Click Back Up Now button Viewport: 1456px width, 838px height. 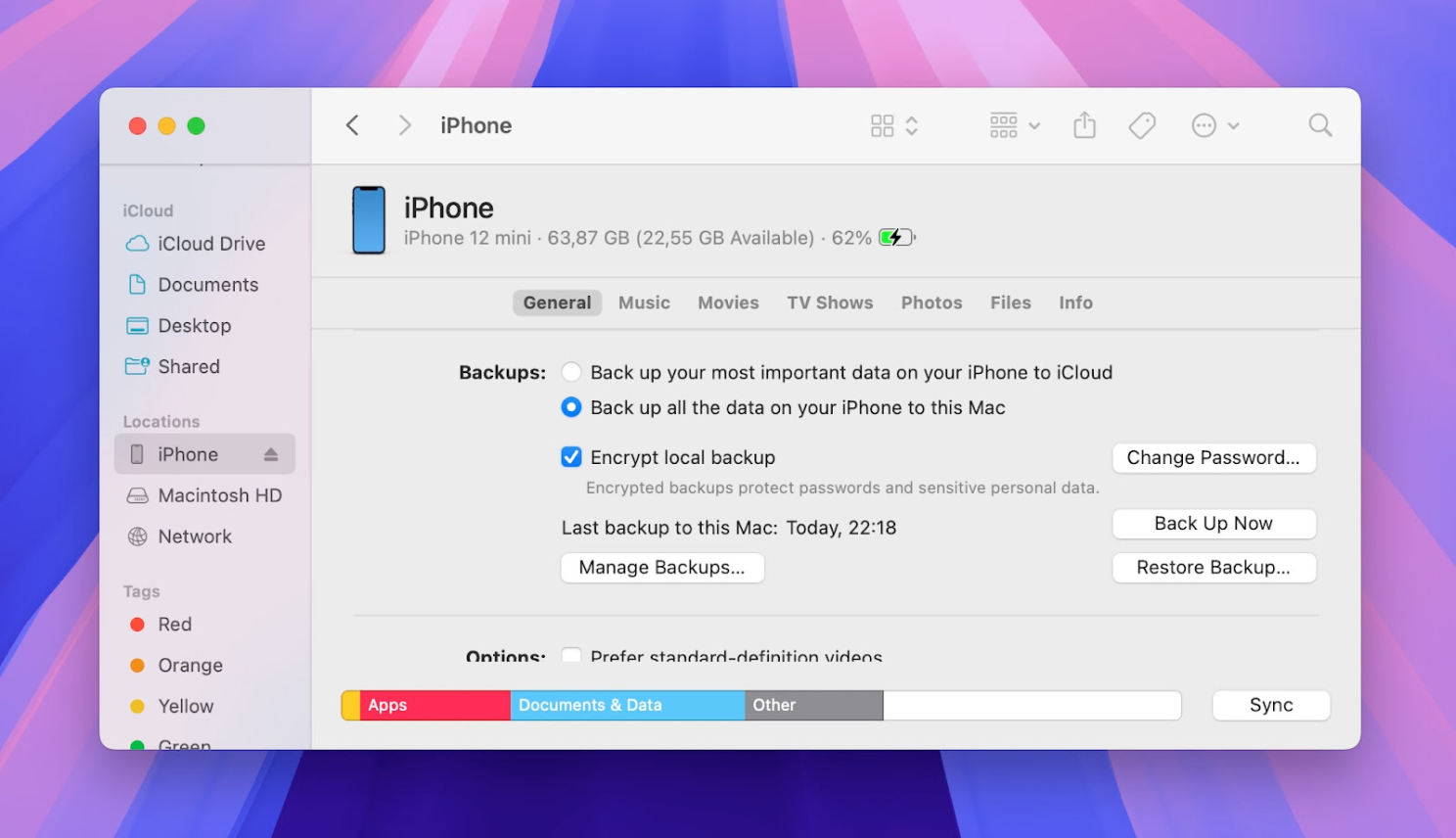coord(1213,524)
